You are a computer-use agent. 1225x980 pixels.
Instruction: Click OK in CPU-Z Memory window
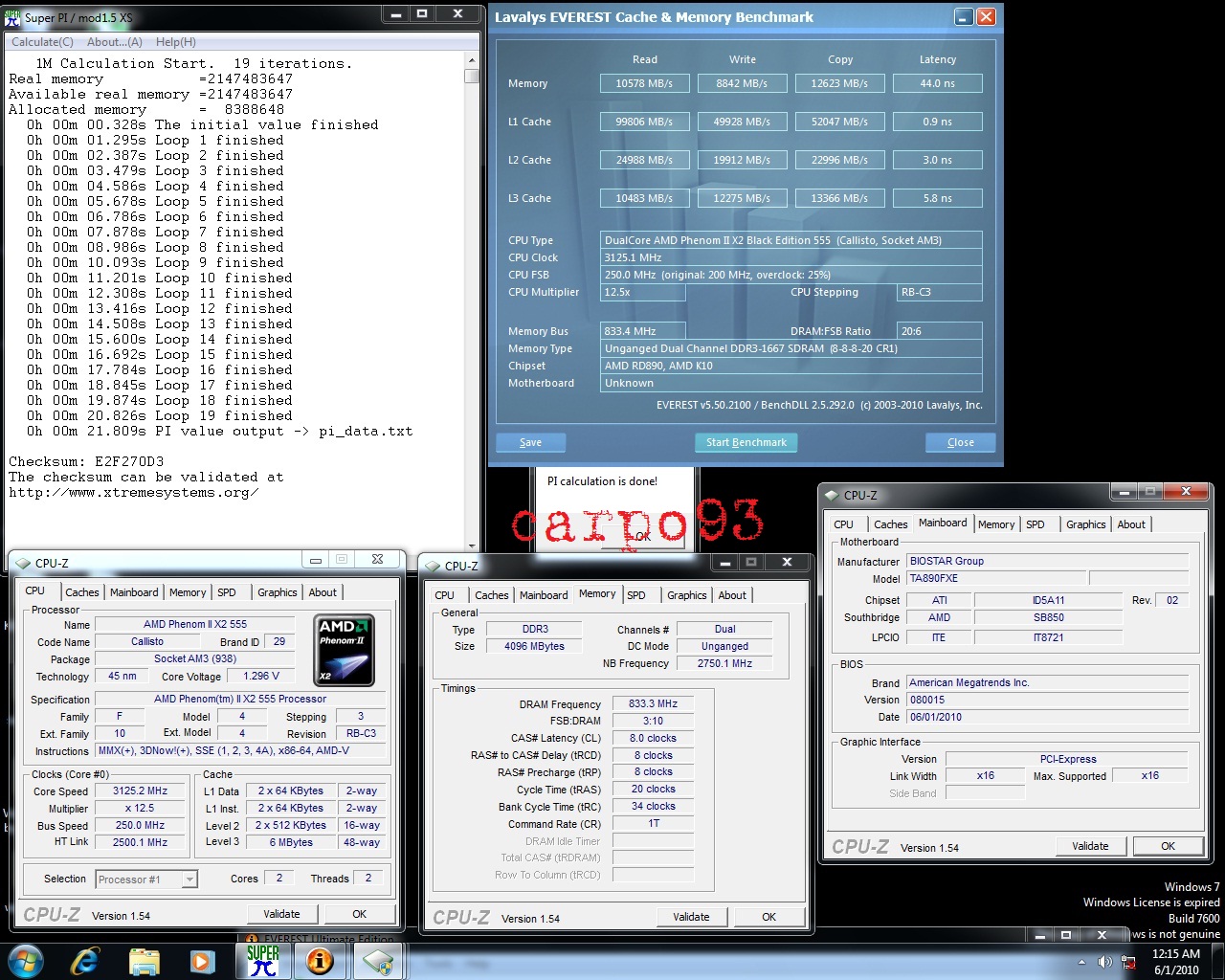(x=768, y=917)
